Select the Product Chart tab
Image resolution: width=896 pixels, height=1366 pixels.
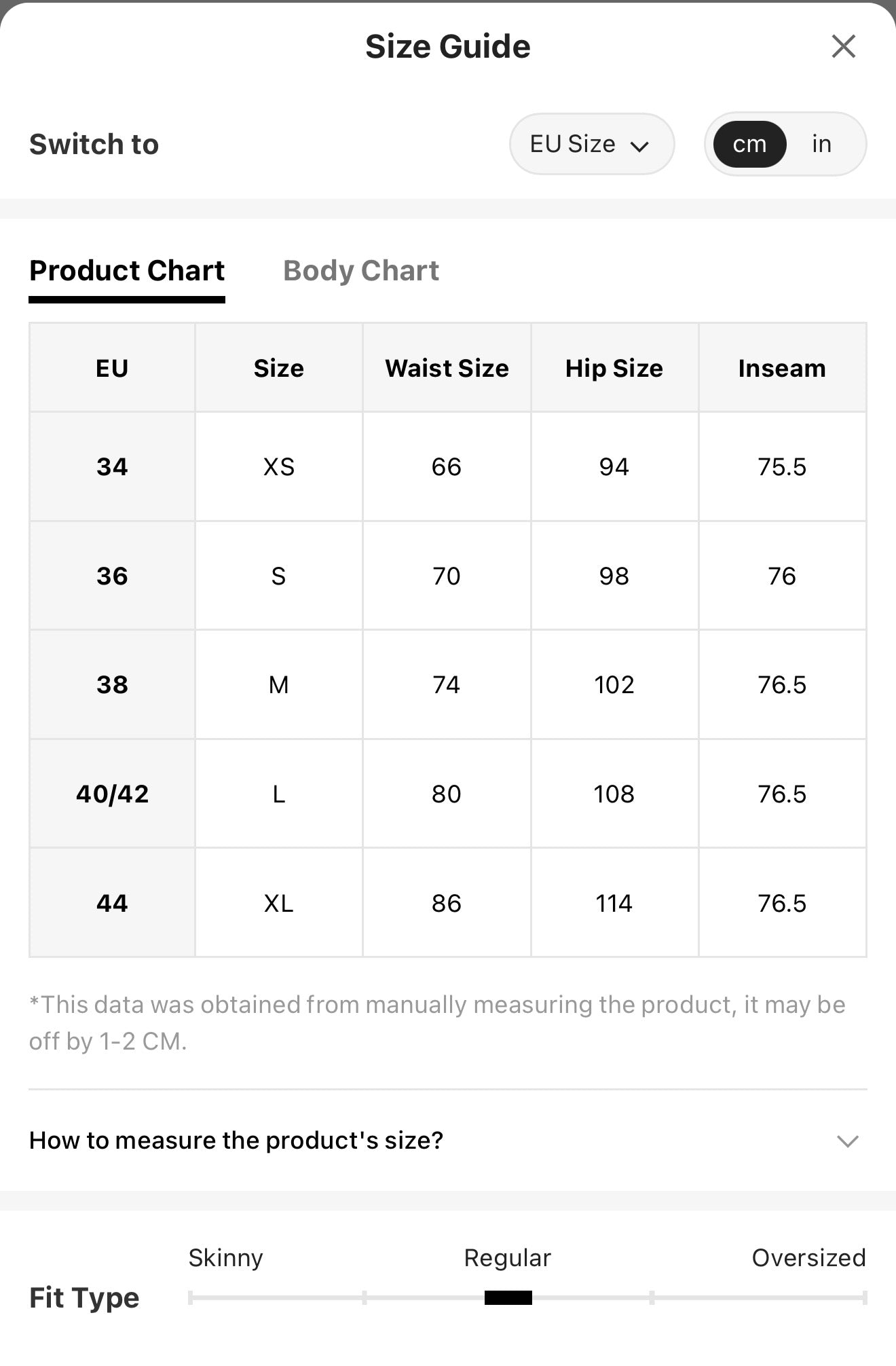127,270
